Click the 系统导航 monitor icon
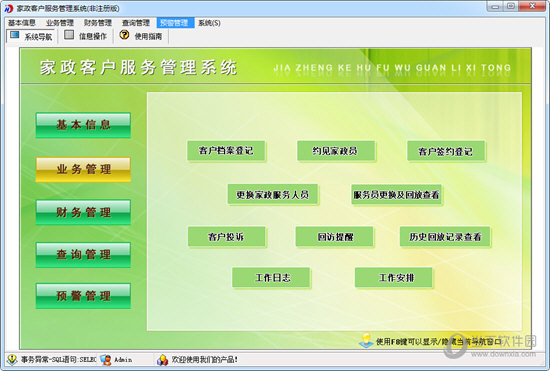 pos(14,35)
